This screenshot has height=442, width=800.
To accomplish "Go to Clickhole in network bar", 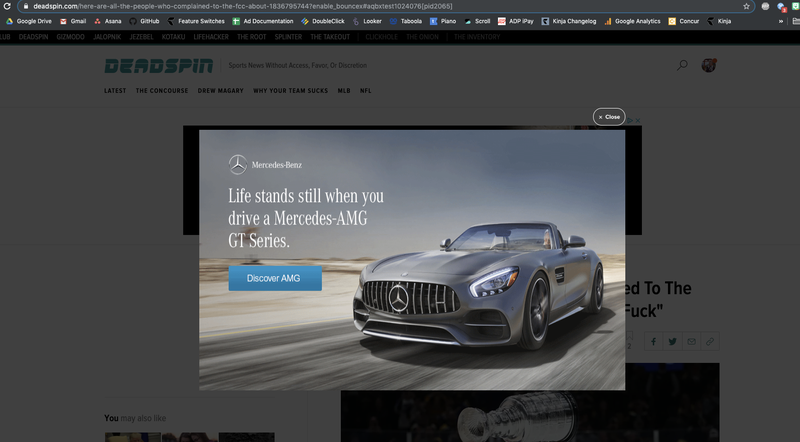I will (x=381, y=37).
